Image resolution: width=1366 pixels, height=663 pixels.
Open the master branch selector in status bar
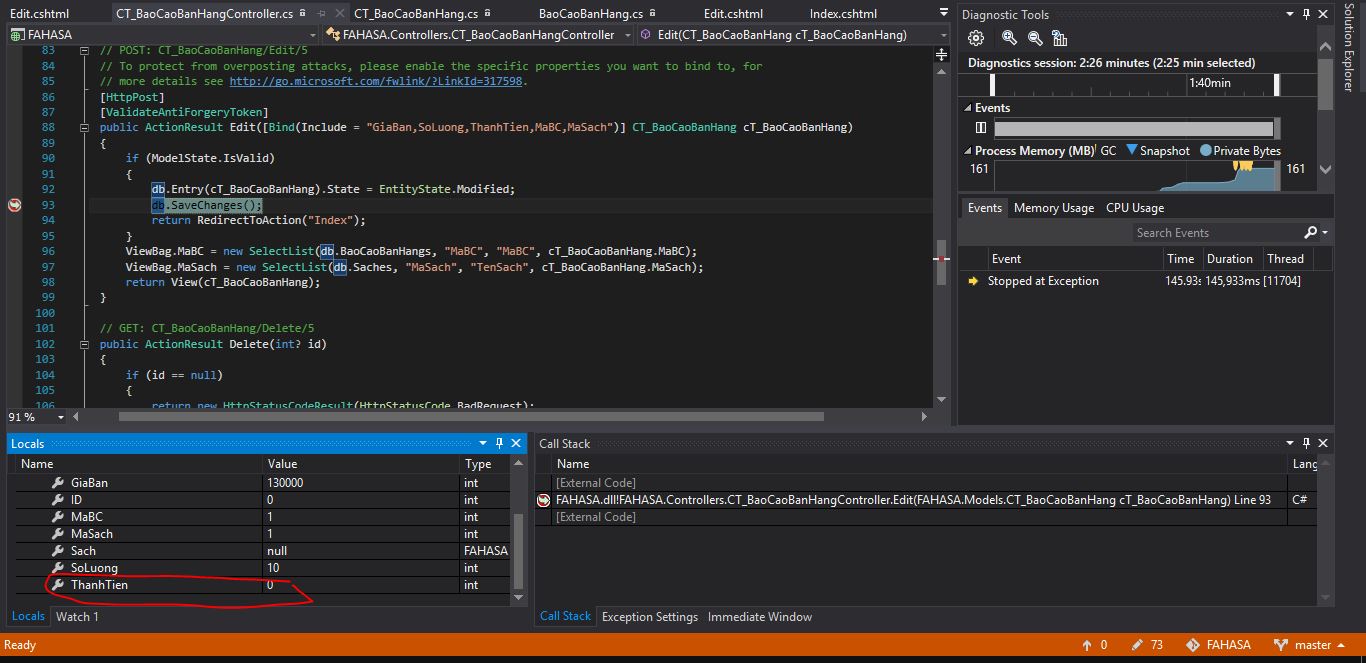(1311, 645)
